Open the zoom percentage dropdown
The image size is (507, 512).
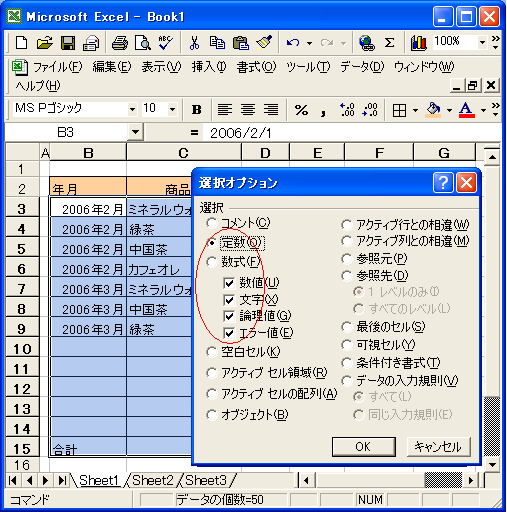tap(482, 42)
